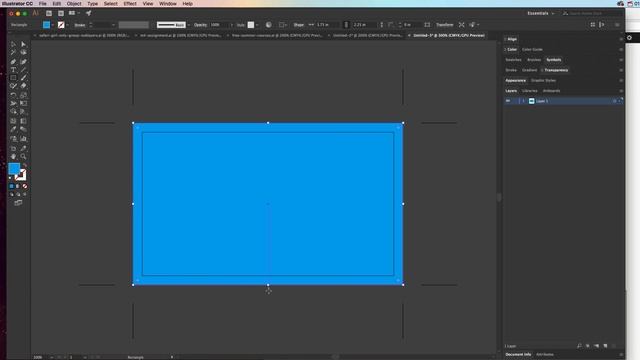The image size is (640, 360).
Task: Select the Symbol Sprayer tool
Action: coord(13,139)
